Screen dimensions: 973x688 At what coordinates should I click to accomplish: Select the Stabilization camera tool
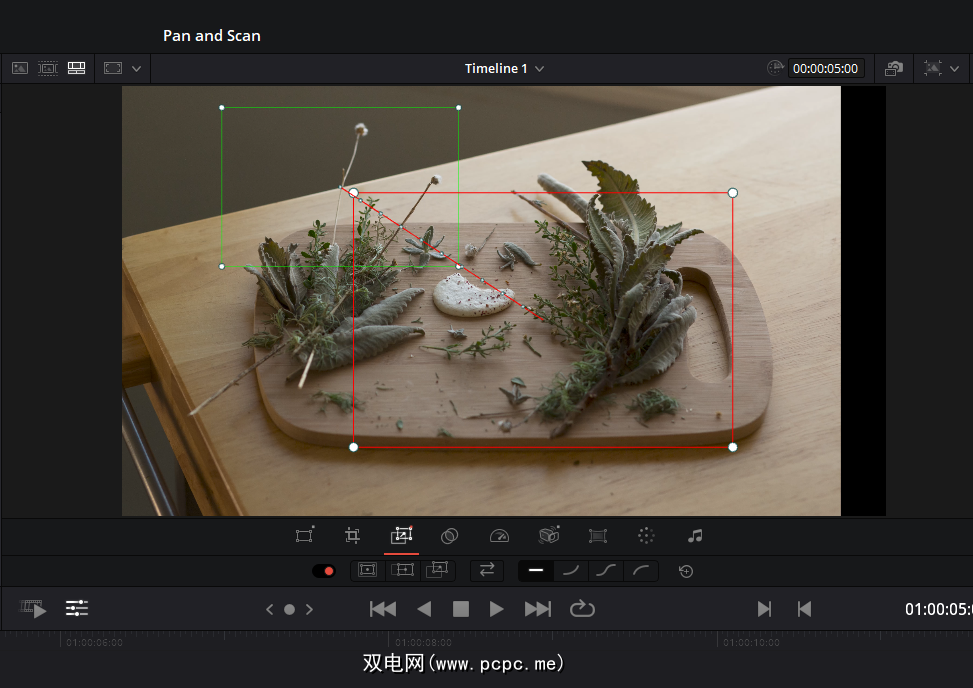(549, 536)
